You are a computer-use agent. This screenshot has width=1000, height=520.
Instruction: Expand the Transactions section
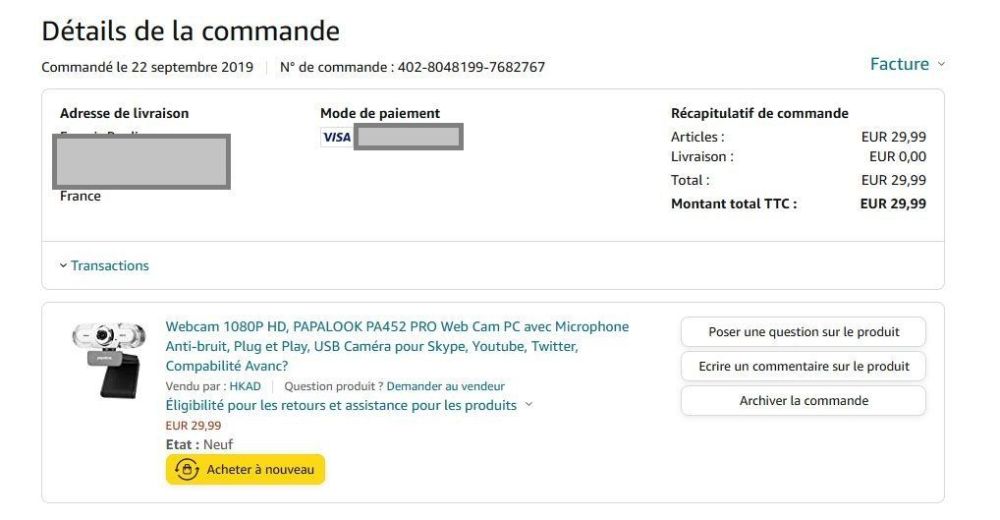(x=109, y=266)
